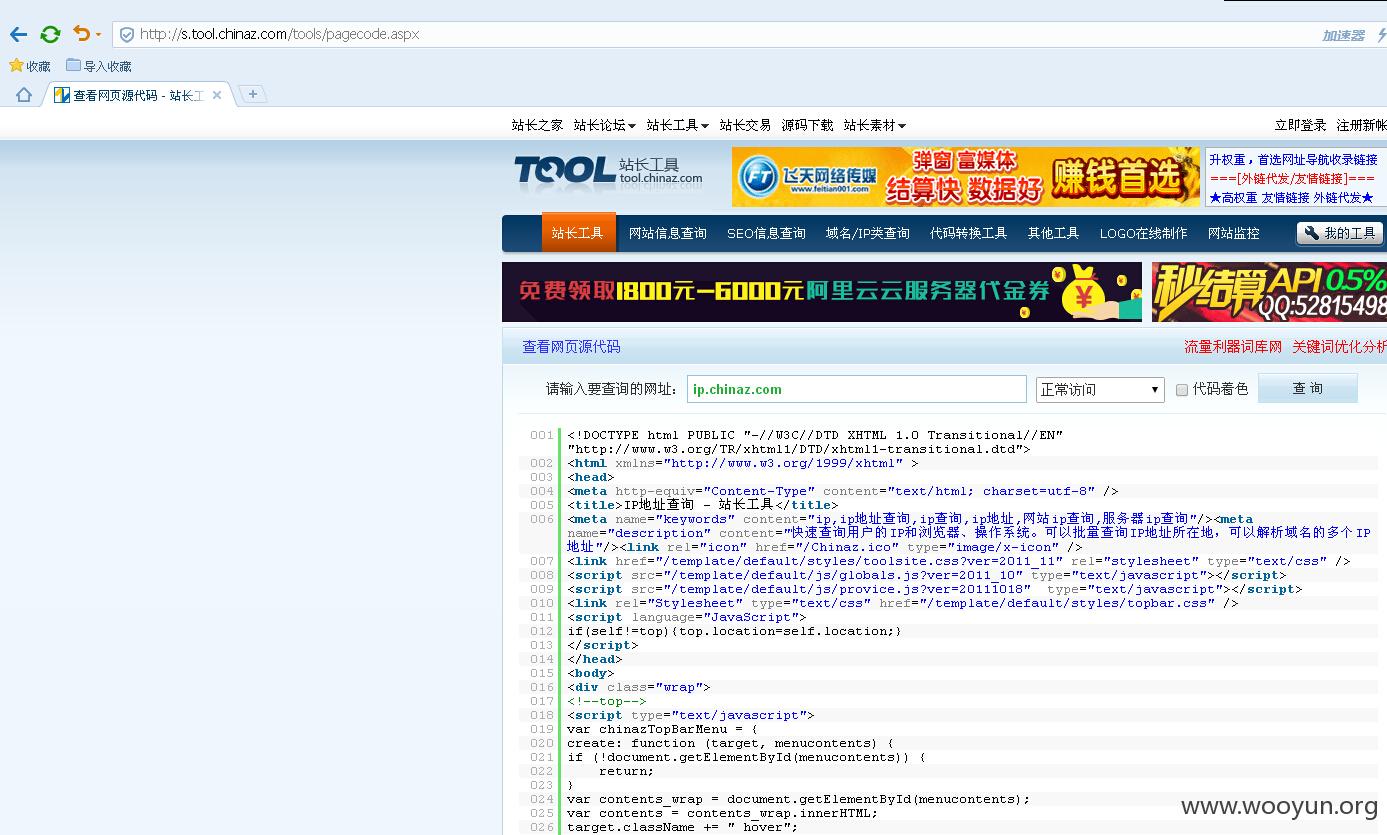The image size is (1387, 835).
Task: Expand the 站长论坛 dropdown menu
Action: click(x=604, y=125)
